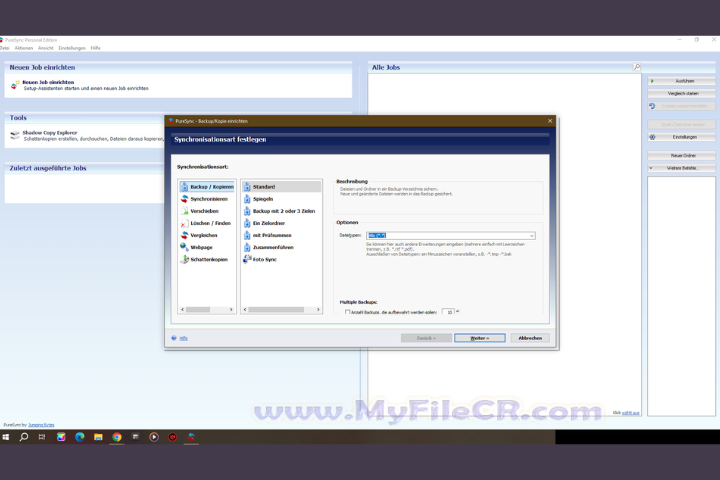Increase the backup count spinner

(457, 311)
